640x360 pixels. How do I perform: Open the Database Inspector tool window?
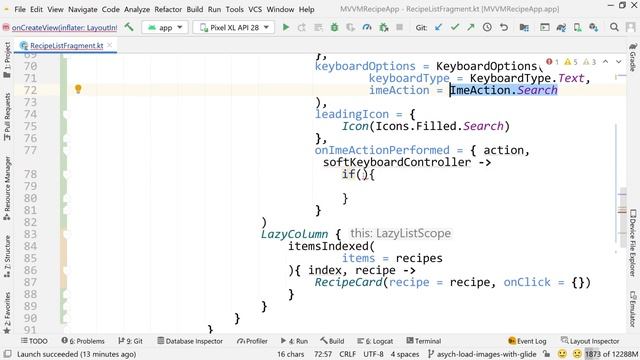[x=190, y=341]
